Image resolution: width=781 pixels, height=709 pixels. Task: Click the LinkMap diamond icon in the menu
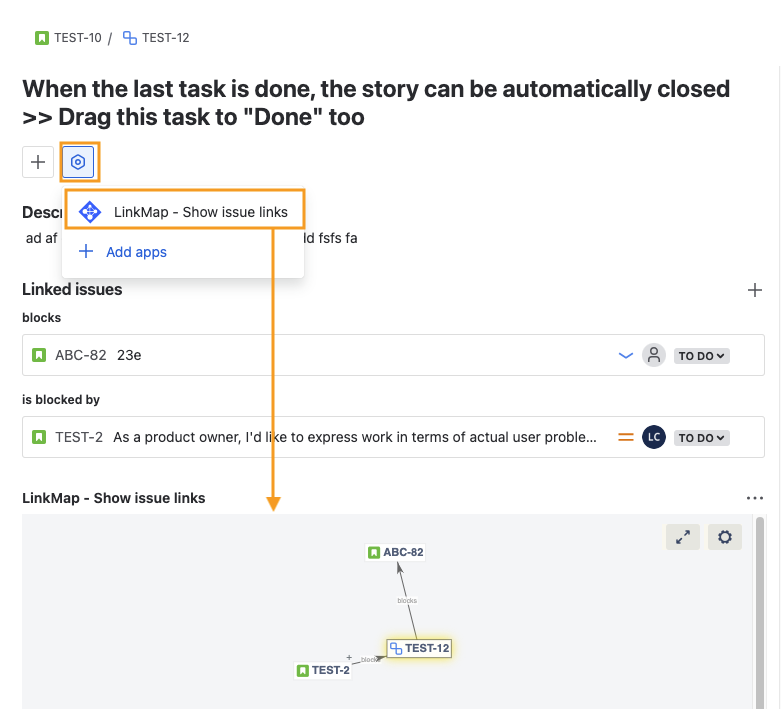point(90,212)
